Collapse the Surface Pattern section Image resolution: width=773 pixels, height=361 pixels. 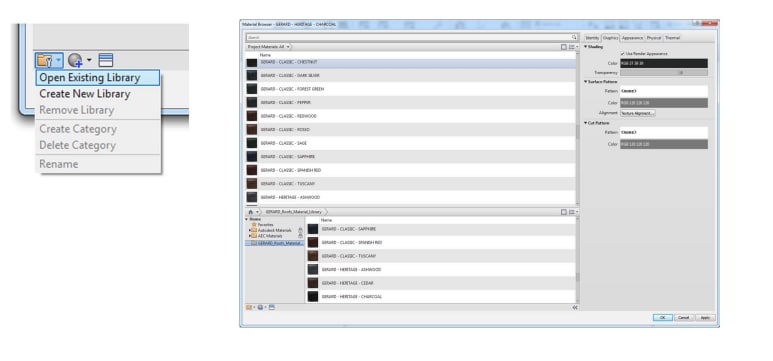[586, 81]
